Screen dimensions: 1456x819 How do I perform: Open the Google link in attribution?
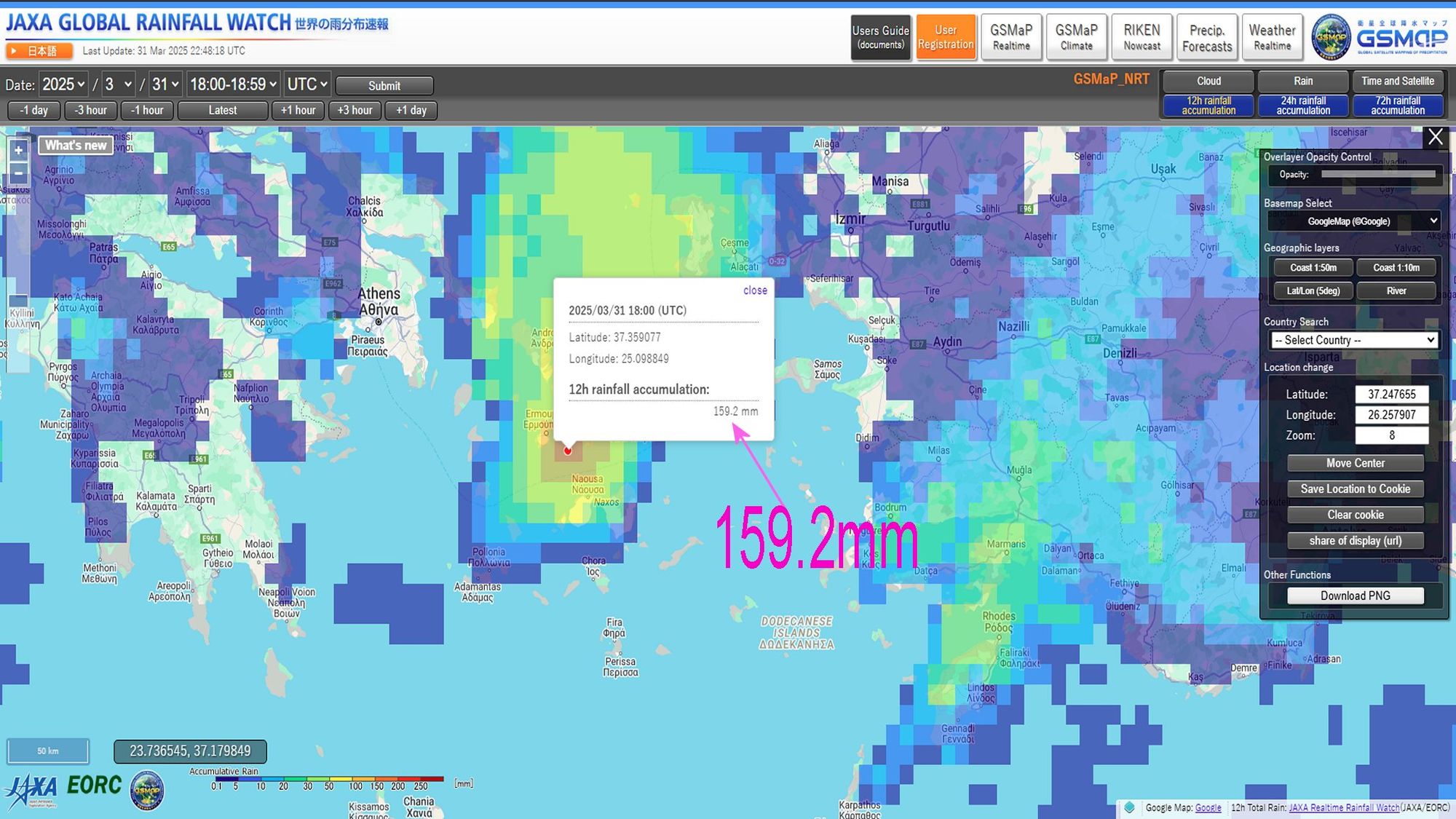click(x=1208, y=808)
